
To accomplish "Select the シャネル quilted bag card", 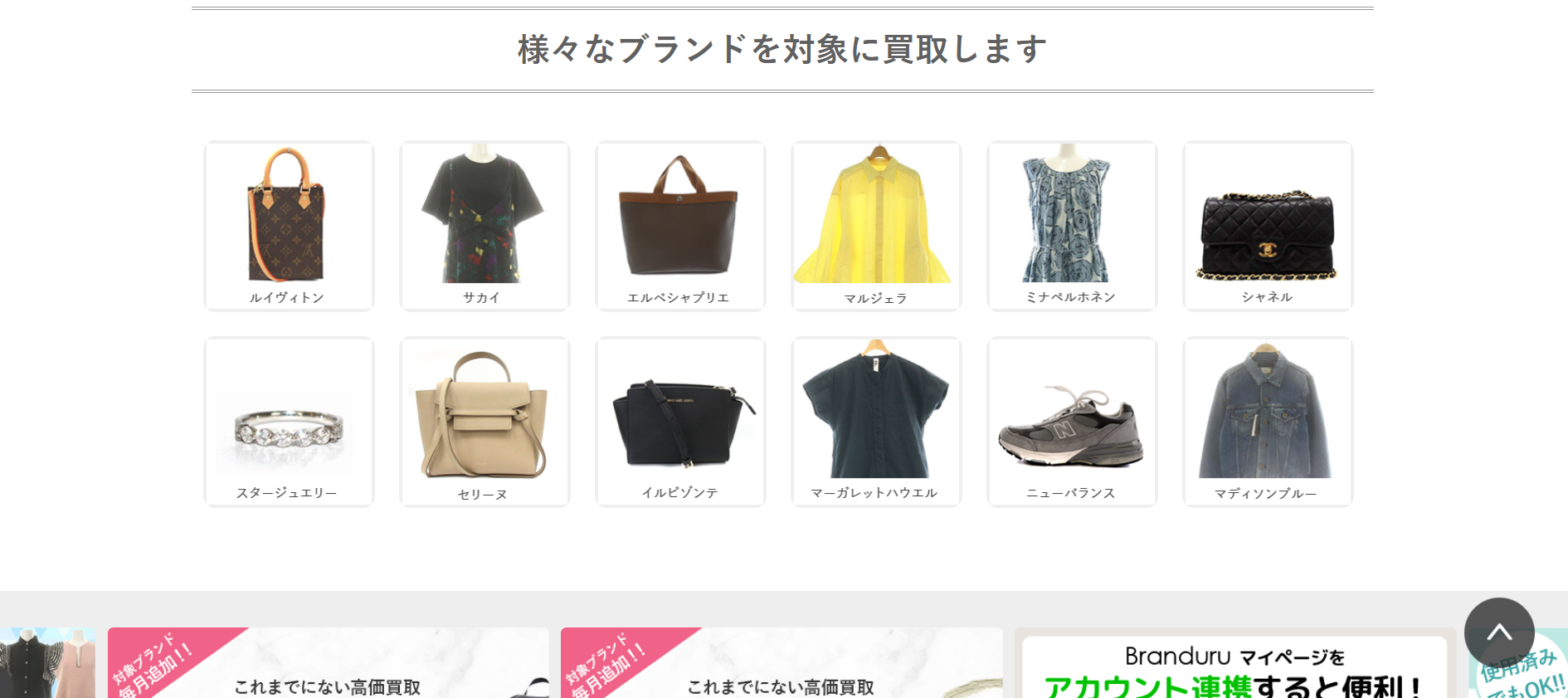I will (1268, 226).
